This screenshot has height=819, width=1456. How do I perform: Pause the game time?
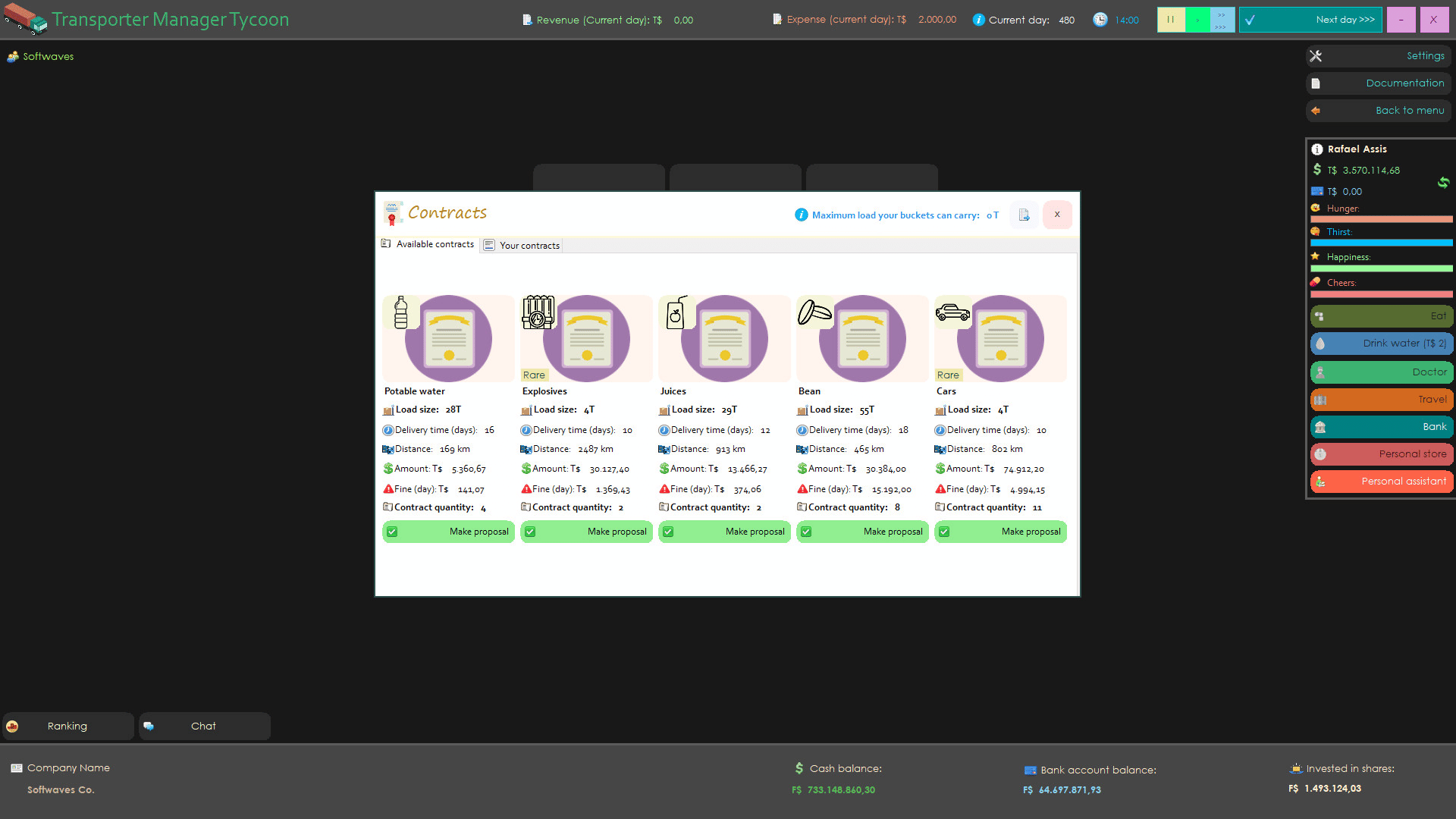click(x=1171, y=20)
